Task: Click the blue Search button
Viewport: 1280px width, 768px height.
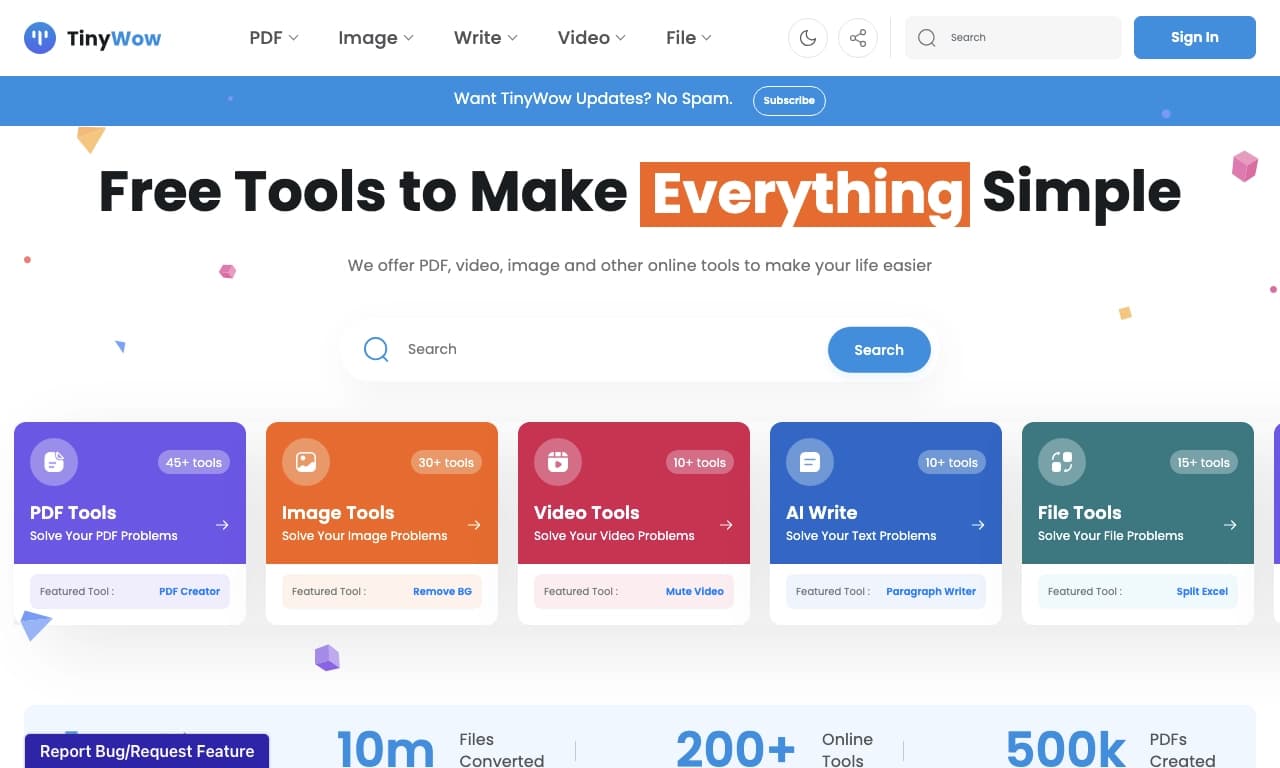Action: pyautogui.click(x=879, y=350)
